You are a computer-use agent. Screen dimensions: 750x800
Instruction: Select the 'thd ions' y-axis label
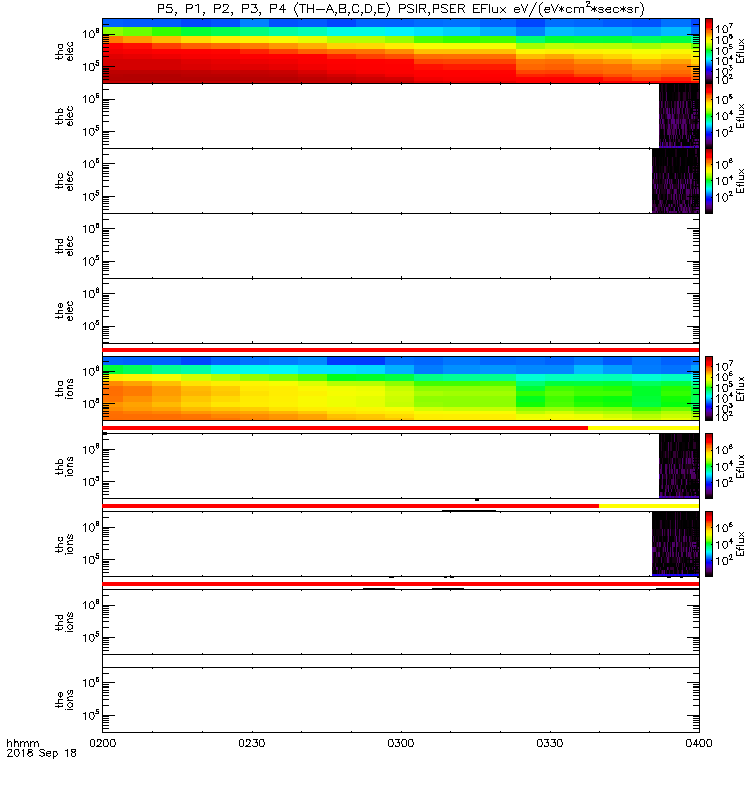[x=65, y=622]
